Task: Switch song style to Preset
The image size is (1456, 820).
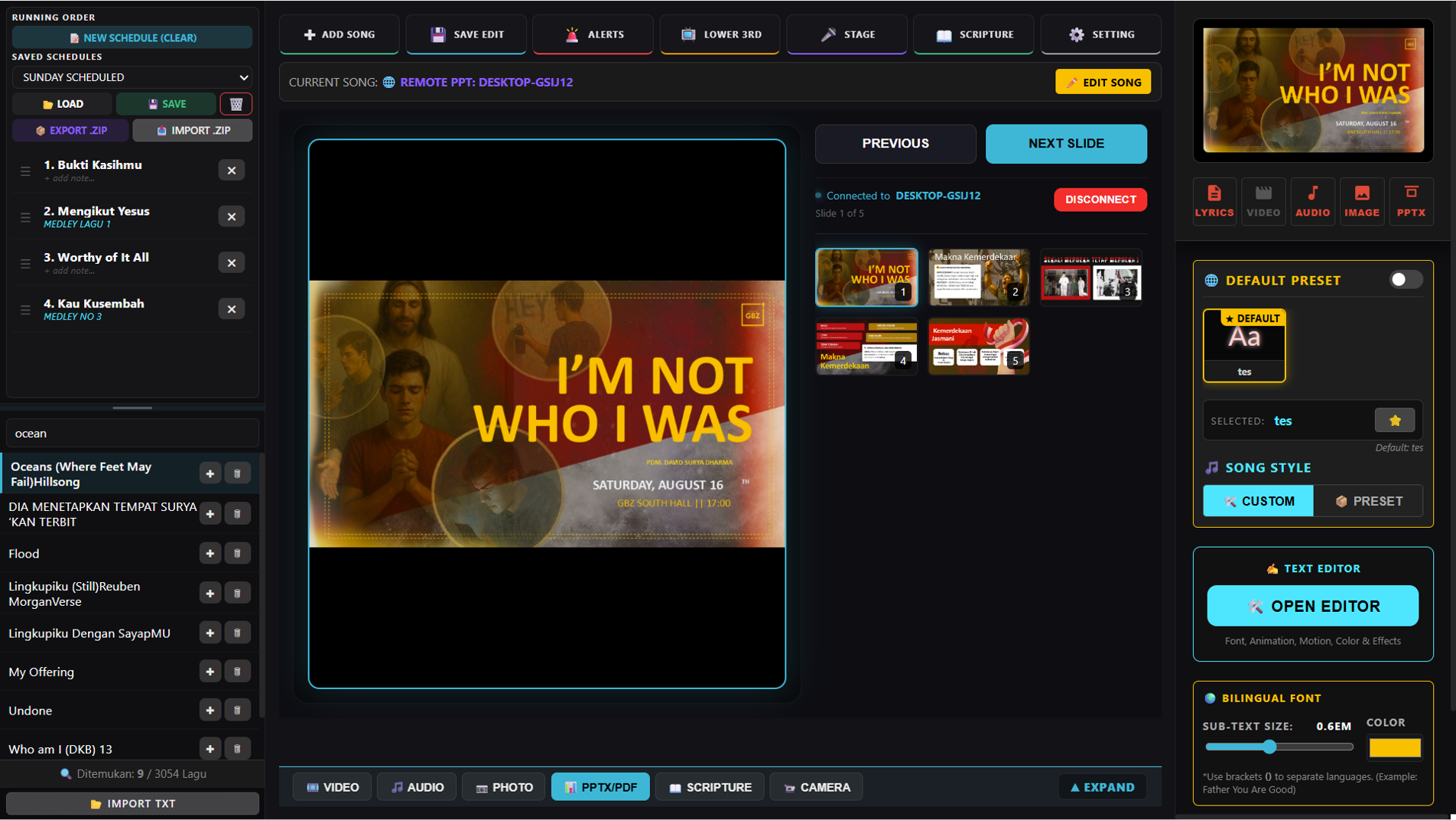Action: (1369, 501)
